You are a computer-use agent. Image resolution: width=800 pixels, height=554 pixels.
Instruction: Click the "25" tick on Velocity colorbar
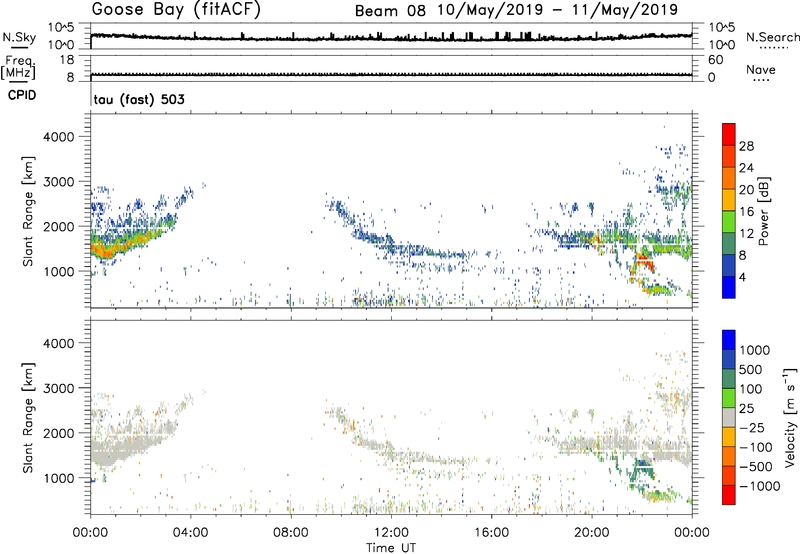(746, 408)
